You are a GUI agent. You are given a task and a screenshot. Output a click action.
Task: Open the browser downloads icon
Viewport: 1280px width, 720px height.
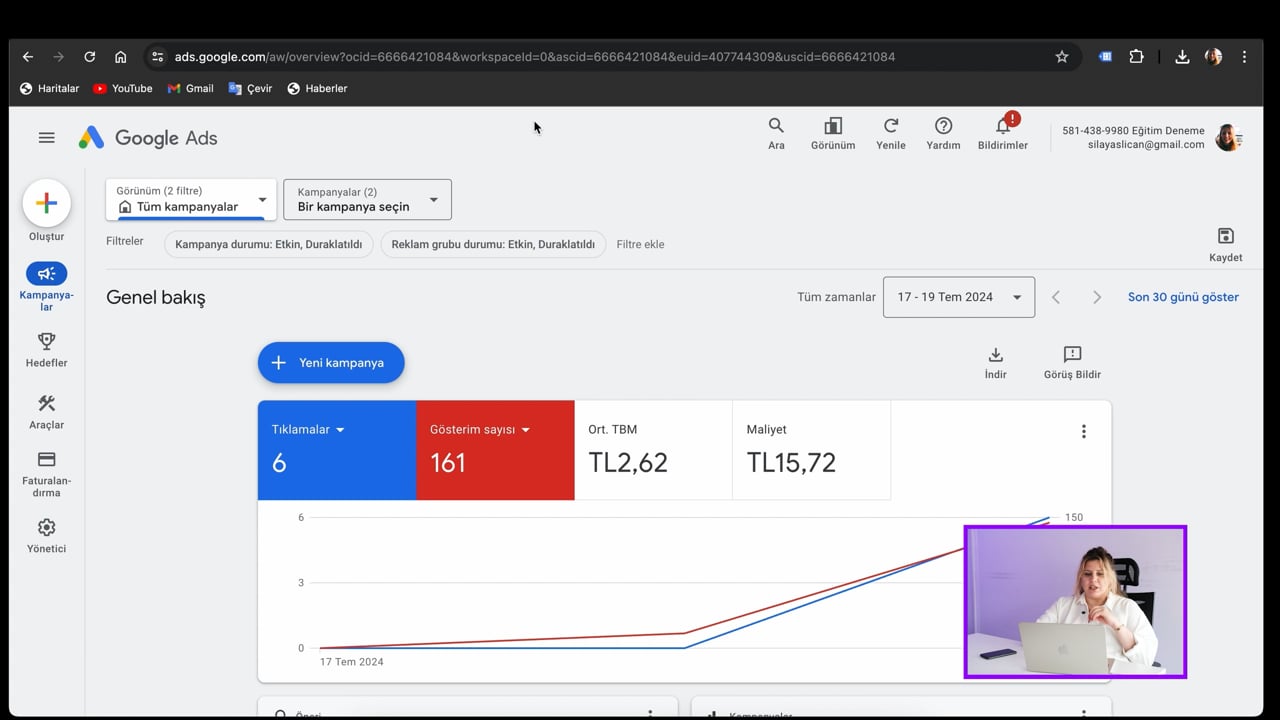[1182, 57]
